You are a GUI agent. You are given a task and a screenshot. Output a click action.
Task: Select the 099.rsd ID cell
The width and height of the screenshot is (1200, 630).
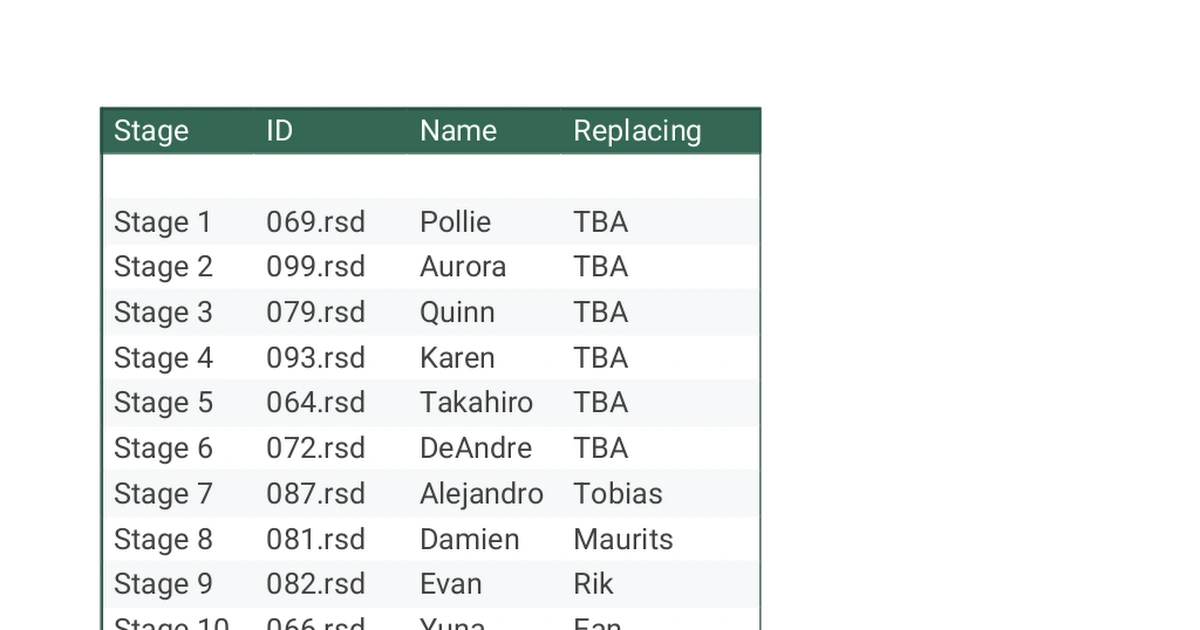click(315, 267)
